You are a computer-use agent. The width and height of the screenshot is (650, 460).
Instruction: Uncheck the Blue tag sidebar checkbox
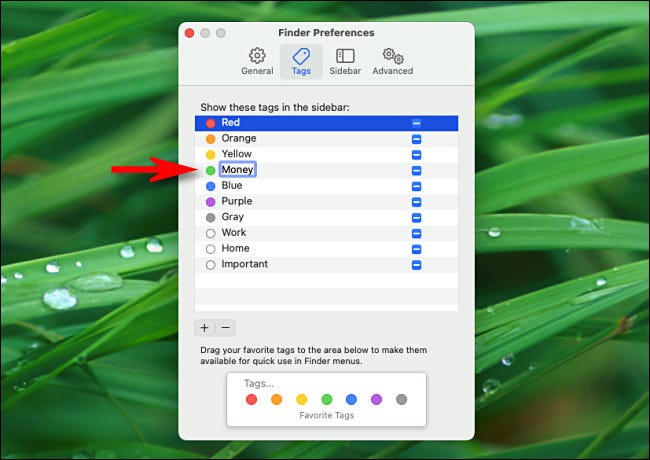(x=416, y=186)
